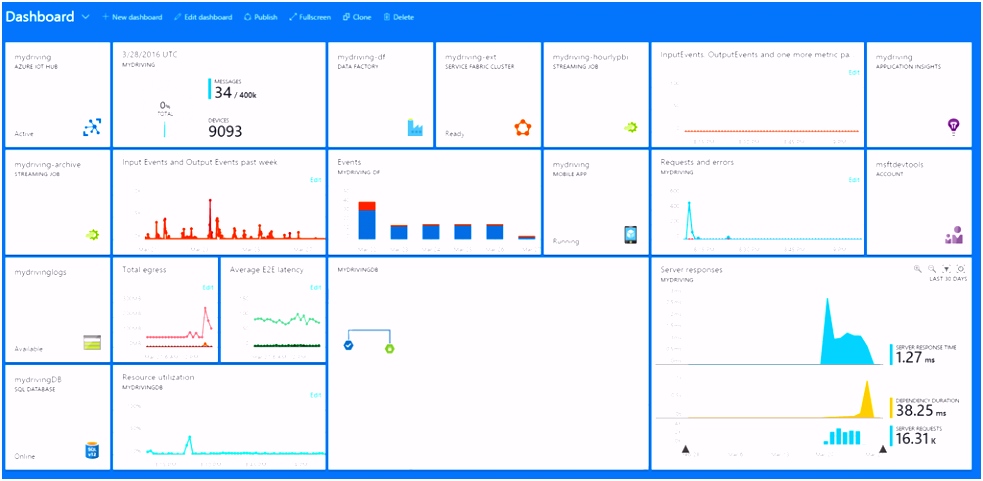This screenshot has width=983, height=481.
Task: Edit the Average E2E latency chart
Action: [x=316, y=287]
